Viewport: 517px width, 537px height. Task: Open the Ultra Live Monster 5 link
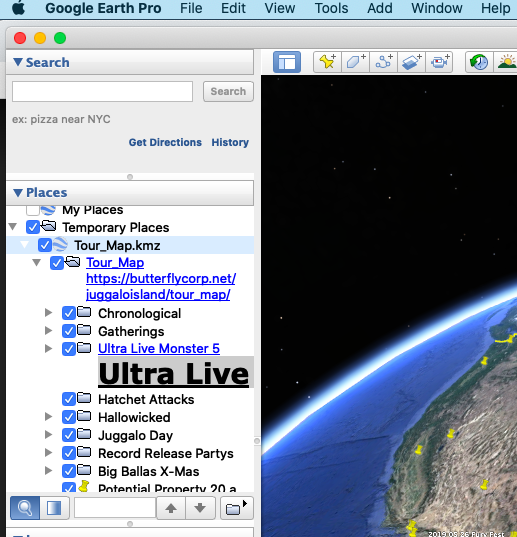(x=159, y=349)
